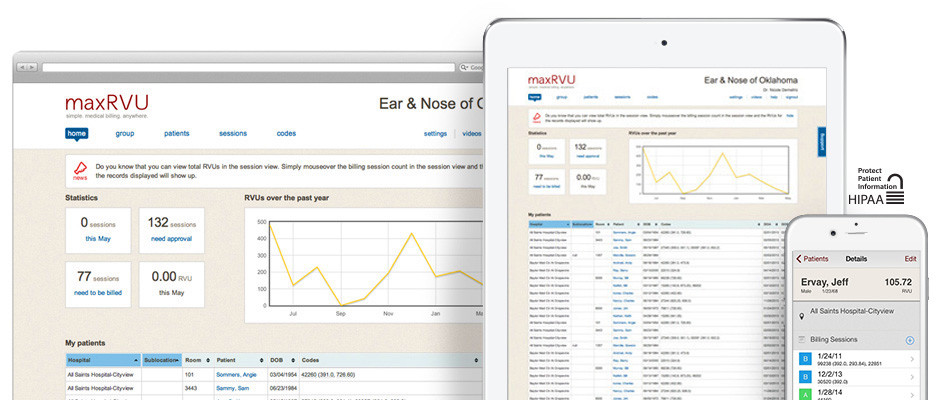Open 'need approval' link under 132 sessions
This screenshot has width=940, height=400.
tap(171, 239)
